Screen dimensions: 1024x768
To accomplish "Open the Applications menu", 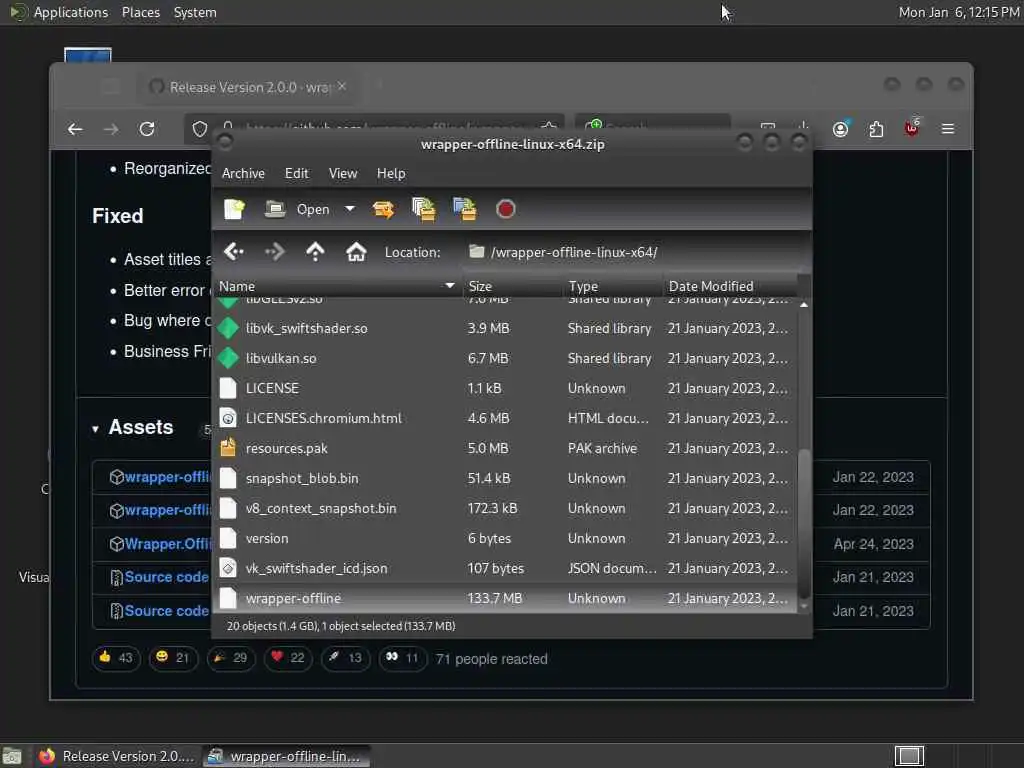I will (x=59, y=12).
